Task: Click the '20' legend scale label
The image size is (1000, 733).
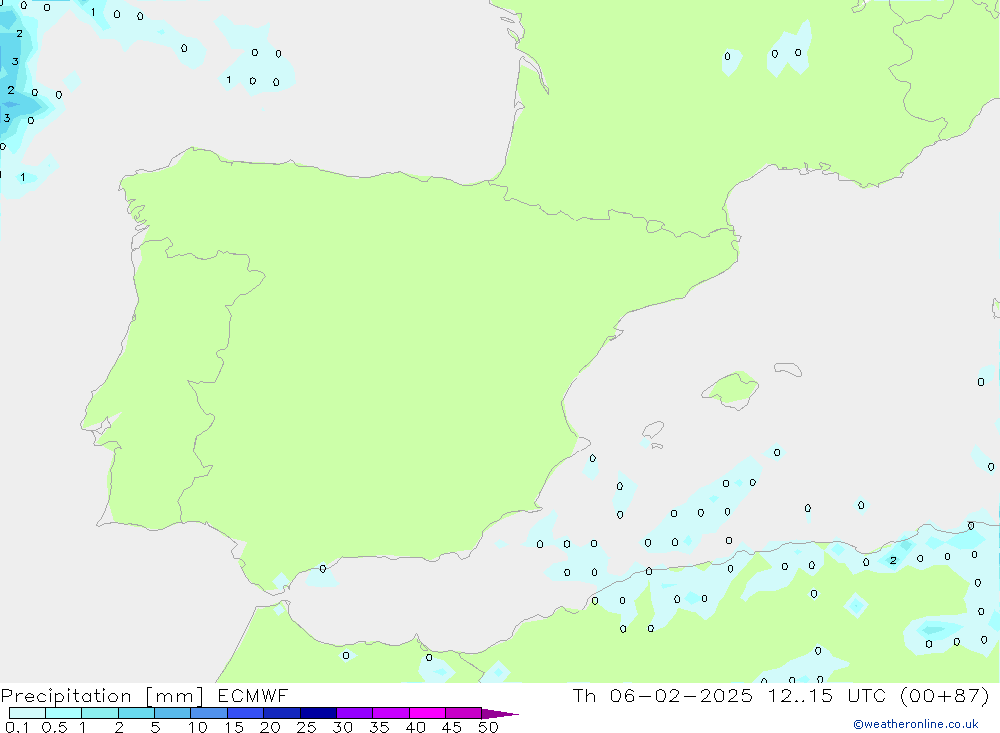Action: point(270,727)
